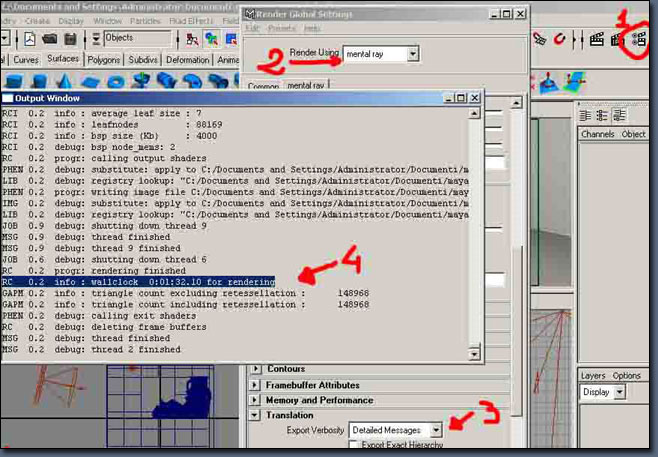Click the 'average leaf size' log line
Image resolution: width=658 pixels, height=457 pixels.
click(x=102, y=113)
